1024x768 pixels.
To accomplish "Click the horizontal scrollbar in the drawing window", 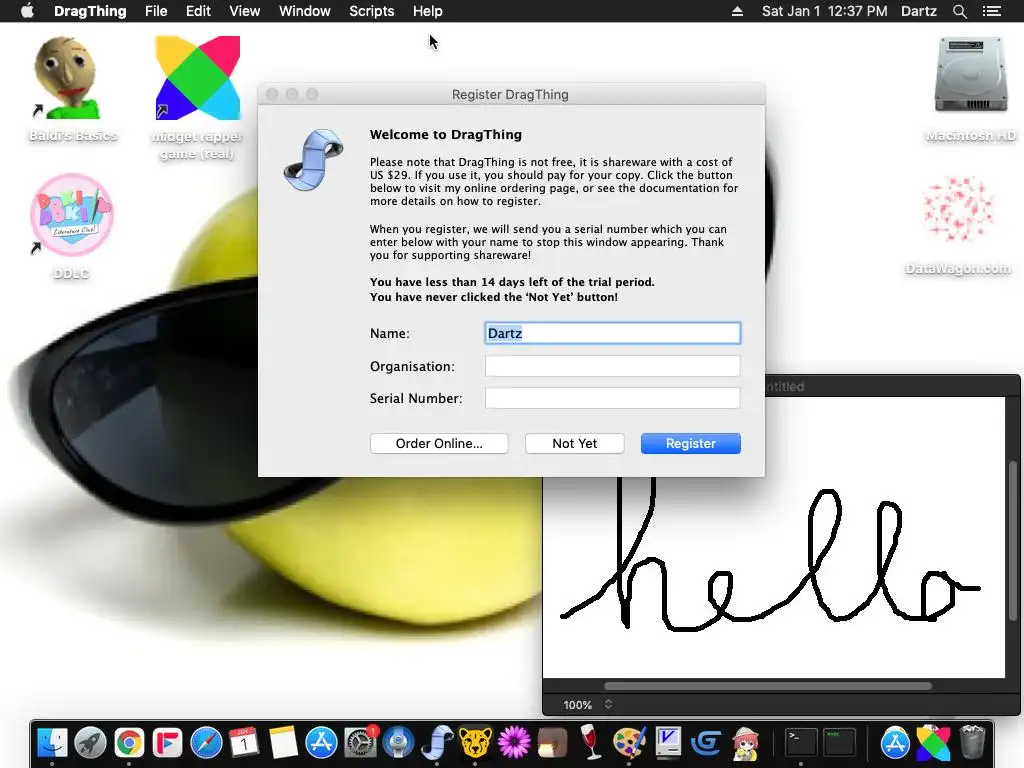I will point(767,686).
